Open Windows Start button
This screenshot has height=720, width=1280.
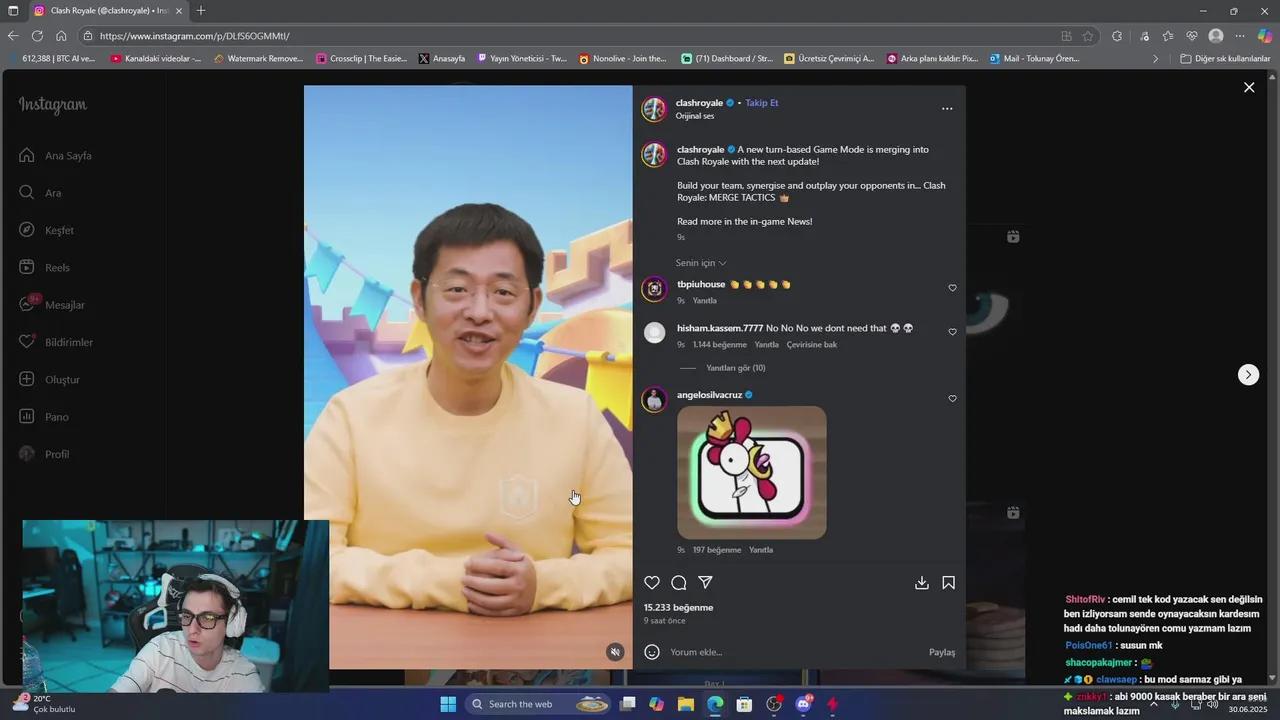click(448, 704)
